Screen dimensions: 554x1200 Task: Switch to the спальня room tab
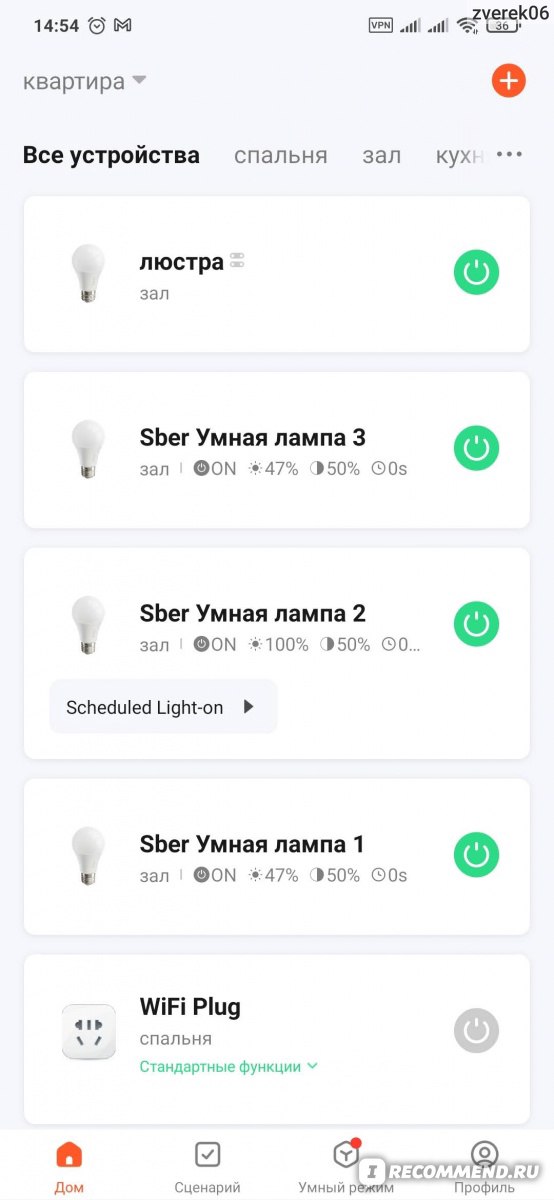281,155
